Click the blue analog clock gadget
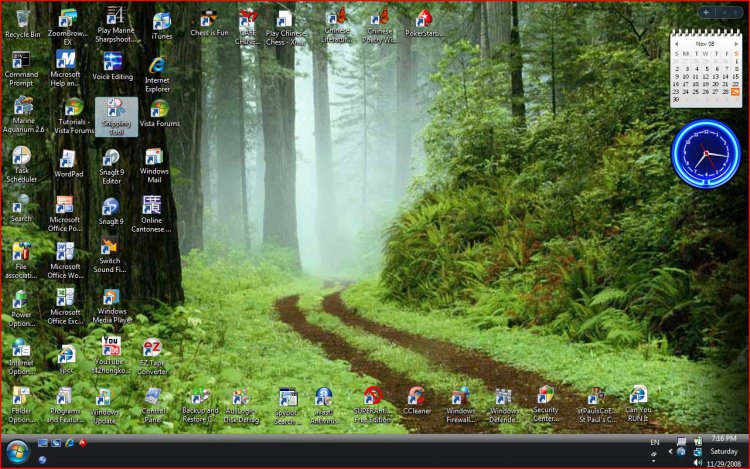 [706, 154]
